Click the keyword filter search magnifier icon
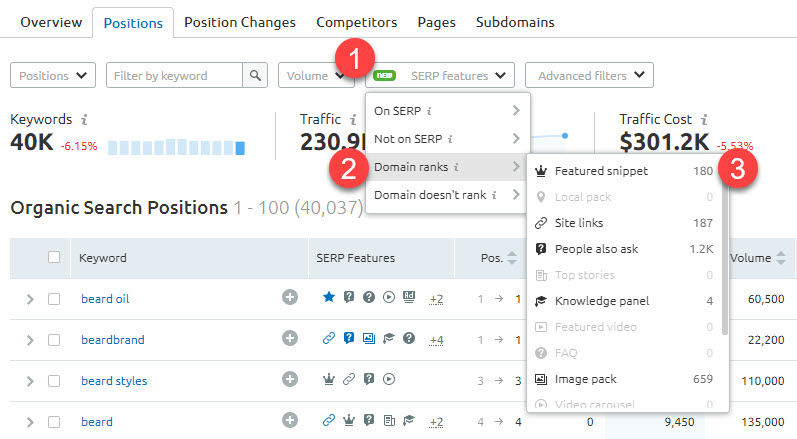797x439 pixels. pyautogui.click(x=257, y=75)
